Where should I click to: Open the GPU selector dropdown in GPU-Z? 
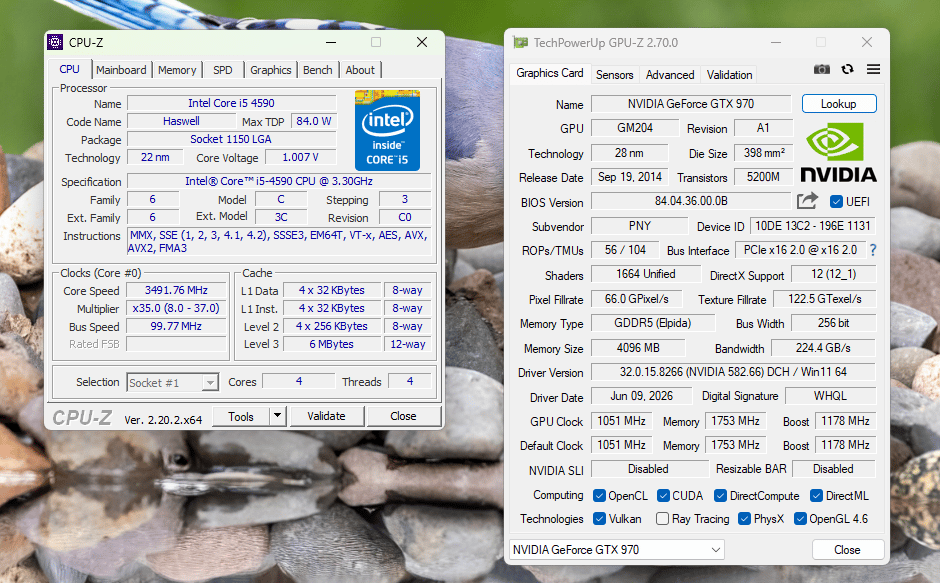point(616,549)
